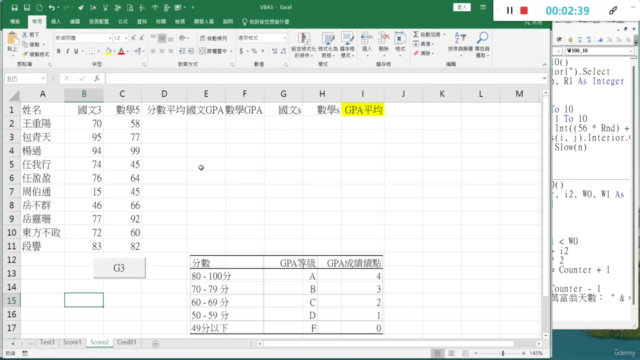Open the Formulas (公式) ribbon tab
This screenshot has height=360, width=640.
coord(123,22)
